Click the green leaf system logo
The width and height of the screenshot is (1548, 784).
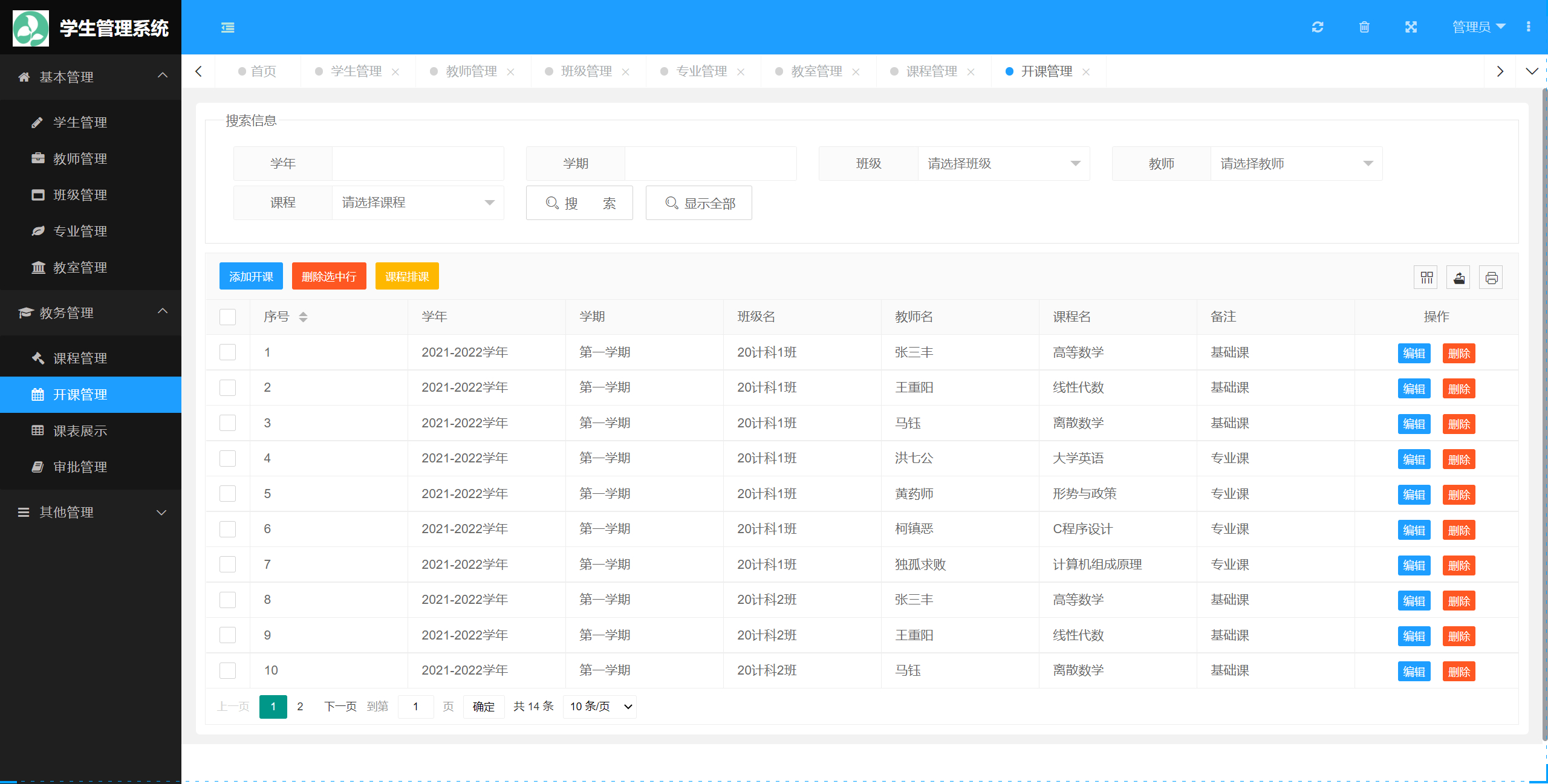[31, 28]
